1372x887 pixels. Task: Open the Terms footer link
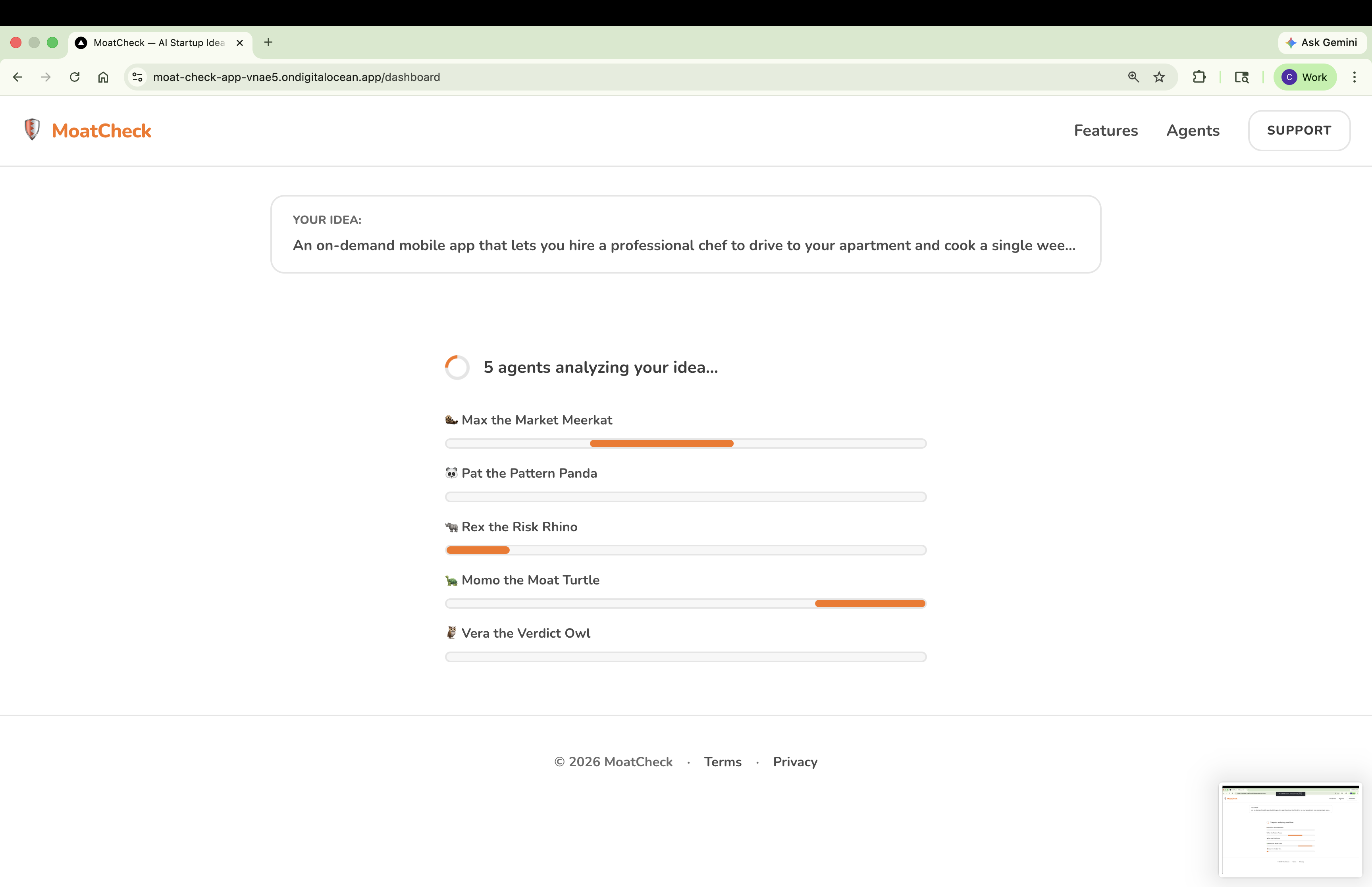pyautogui.click(x=722, y=762)
